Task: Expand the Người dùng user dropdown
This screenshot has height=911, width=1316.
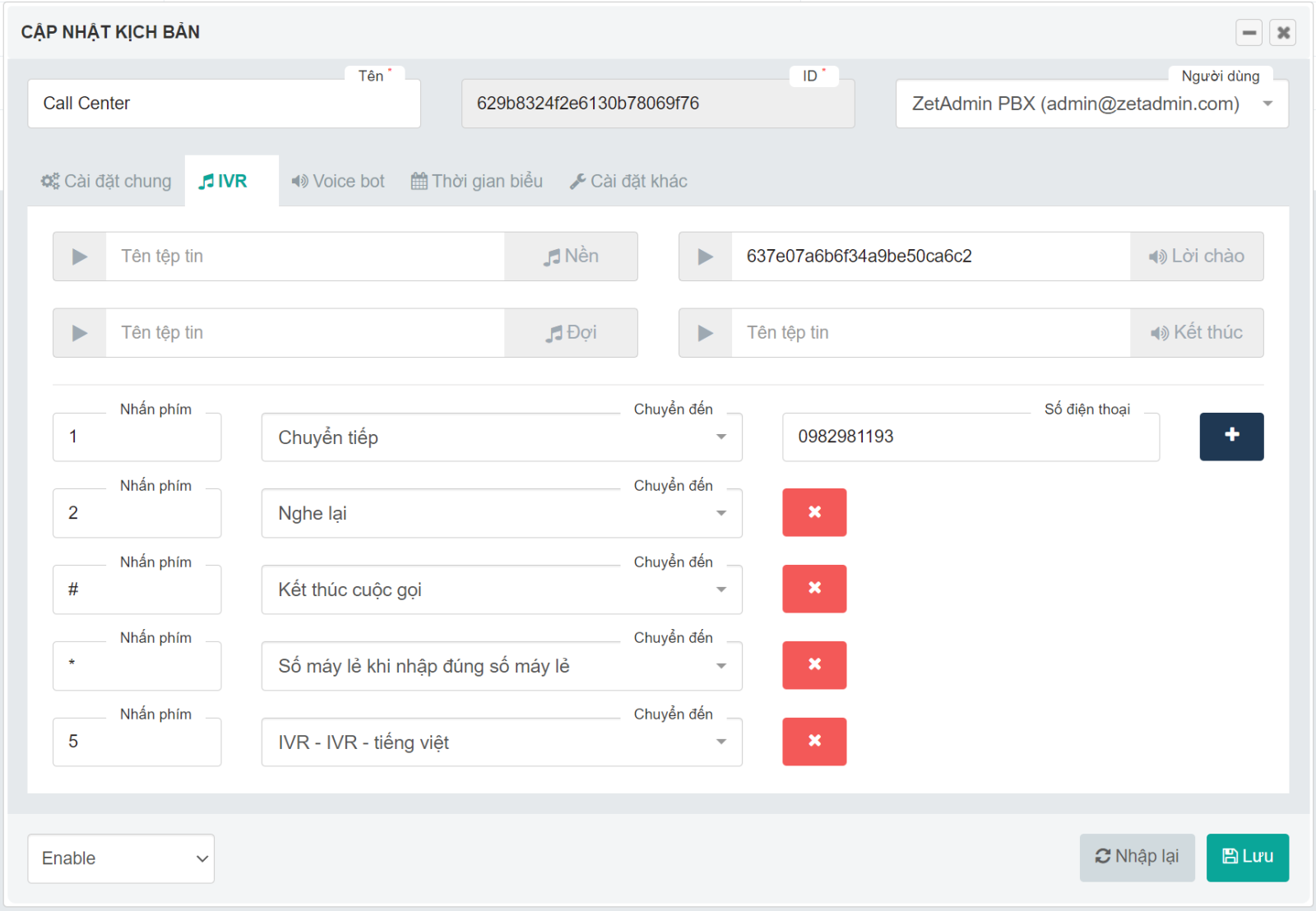Action: (1091, 104)
